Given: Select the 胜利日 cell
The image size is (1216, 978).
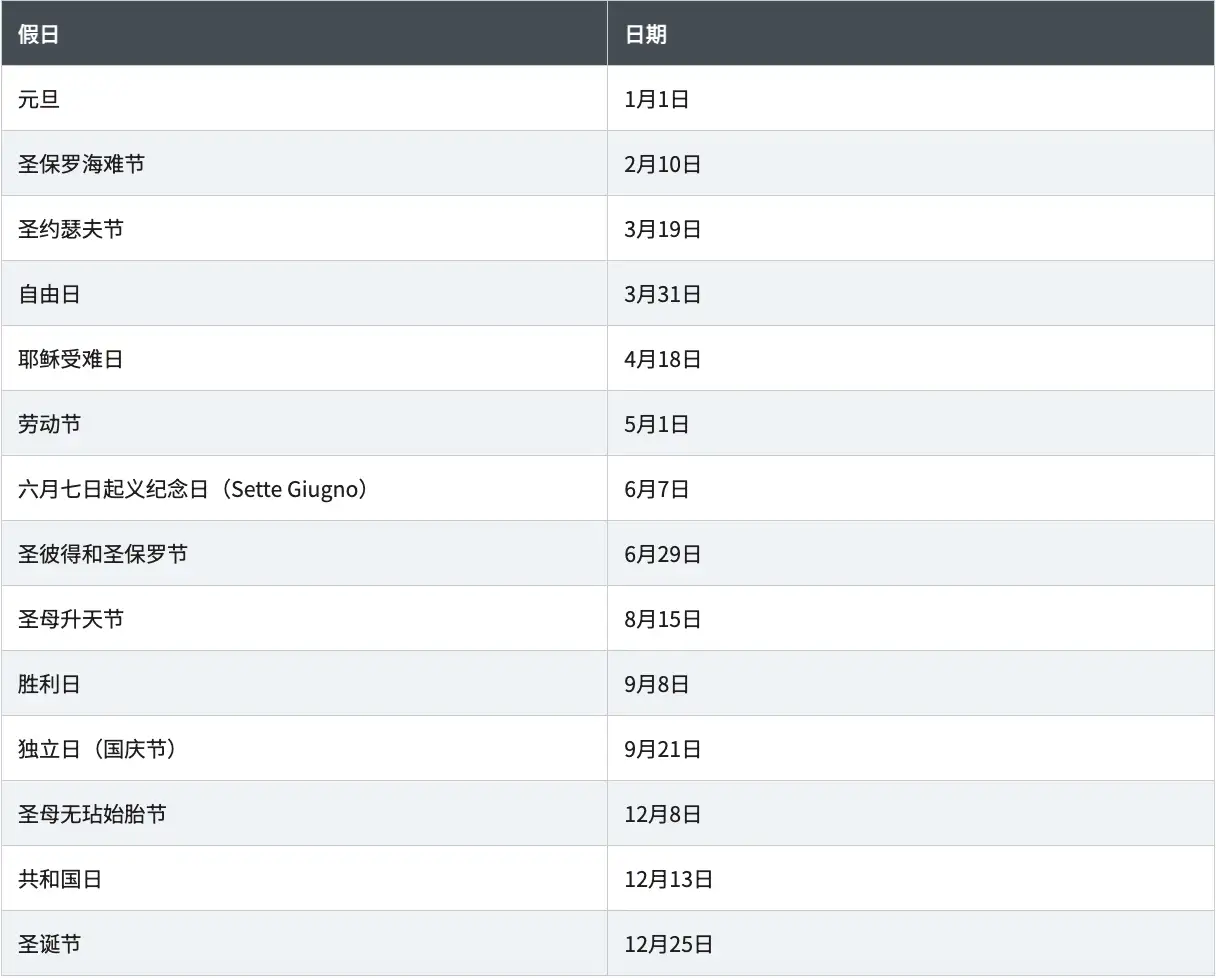Looking at the screenshot, I should click(x=49, y=684).
